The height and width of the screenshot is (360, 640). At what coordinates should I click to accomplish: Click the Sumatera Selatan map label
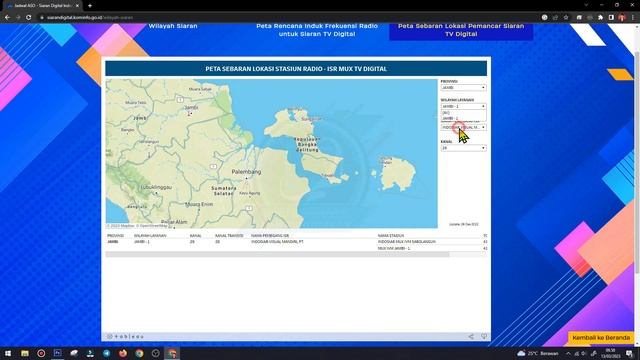224,191
